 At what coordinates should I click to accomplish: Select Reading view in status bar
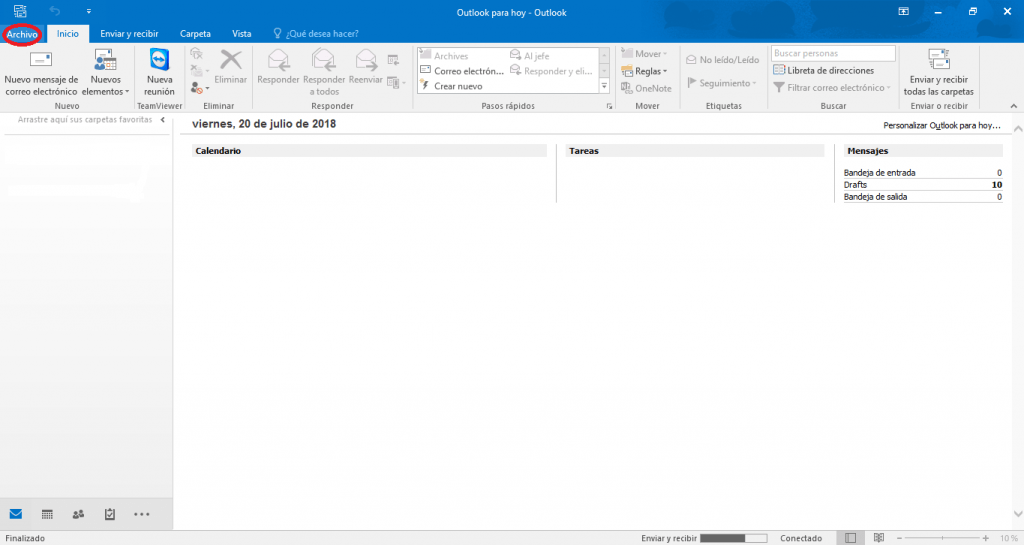coord(879,538)
